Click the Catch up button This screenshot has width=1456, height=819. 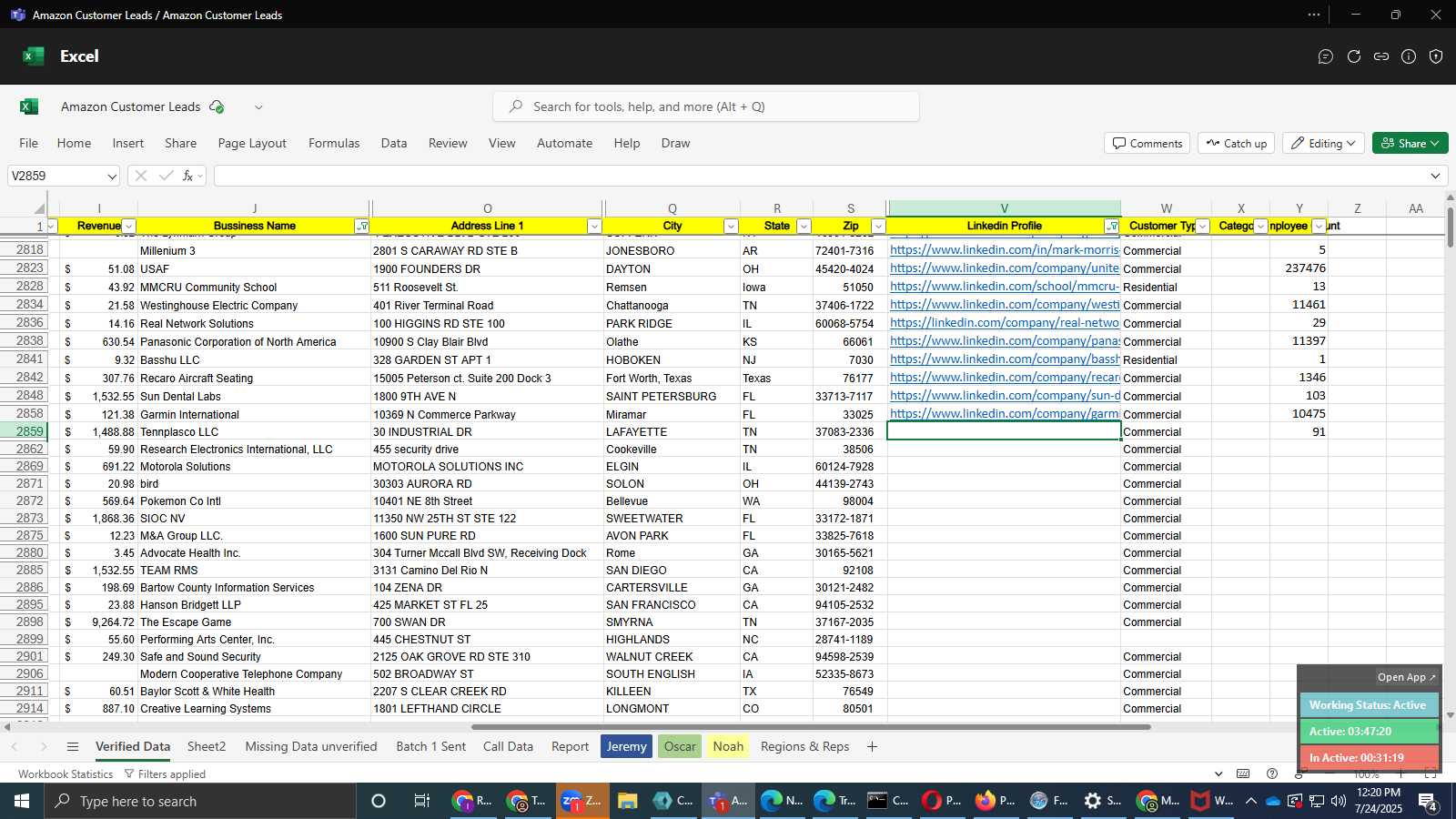pyautogui.click(x=1236, y=143)
